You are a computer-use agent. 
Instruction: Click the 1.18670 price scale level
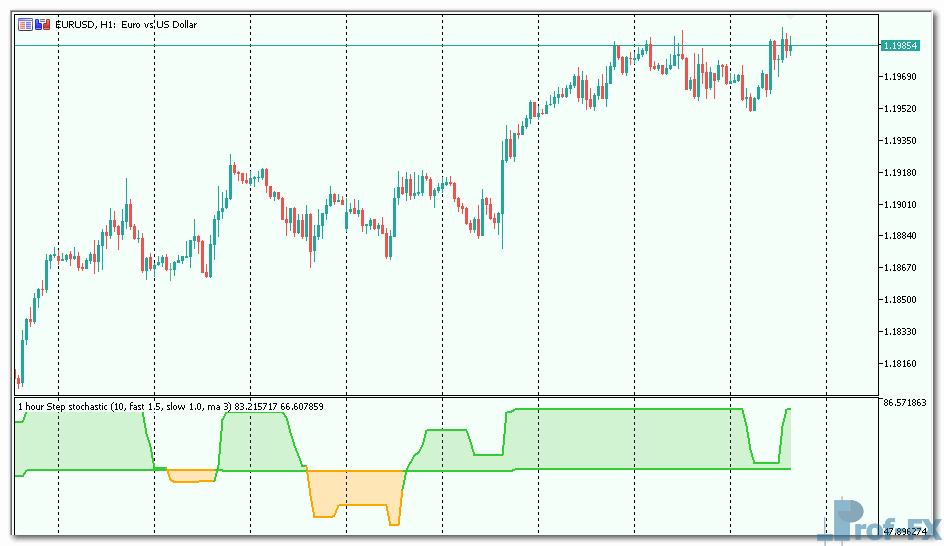pyautogui.click(x=901, y=268)
